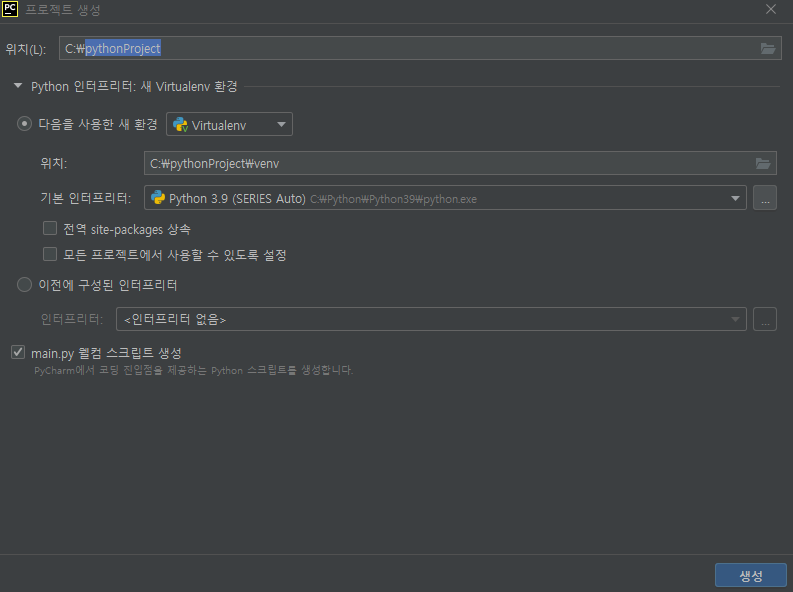The image size is (793, 592).
Task: Click the PyCharm script description text
Action: (193, 371)
